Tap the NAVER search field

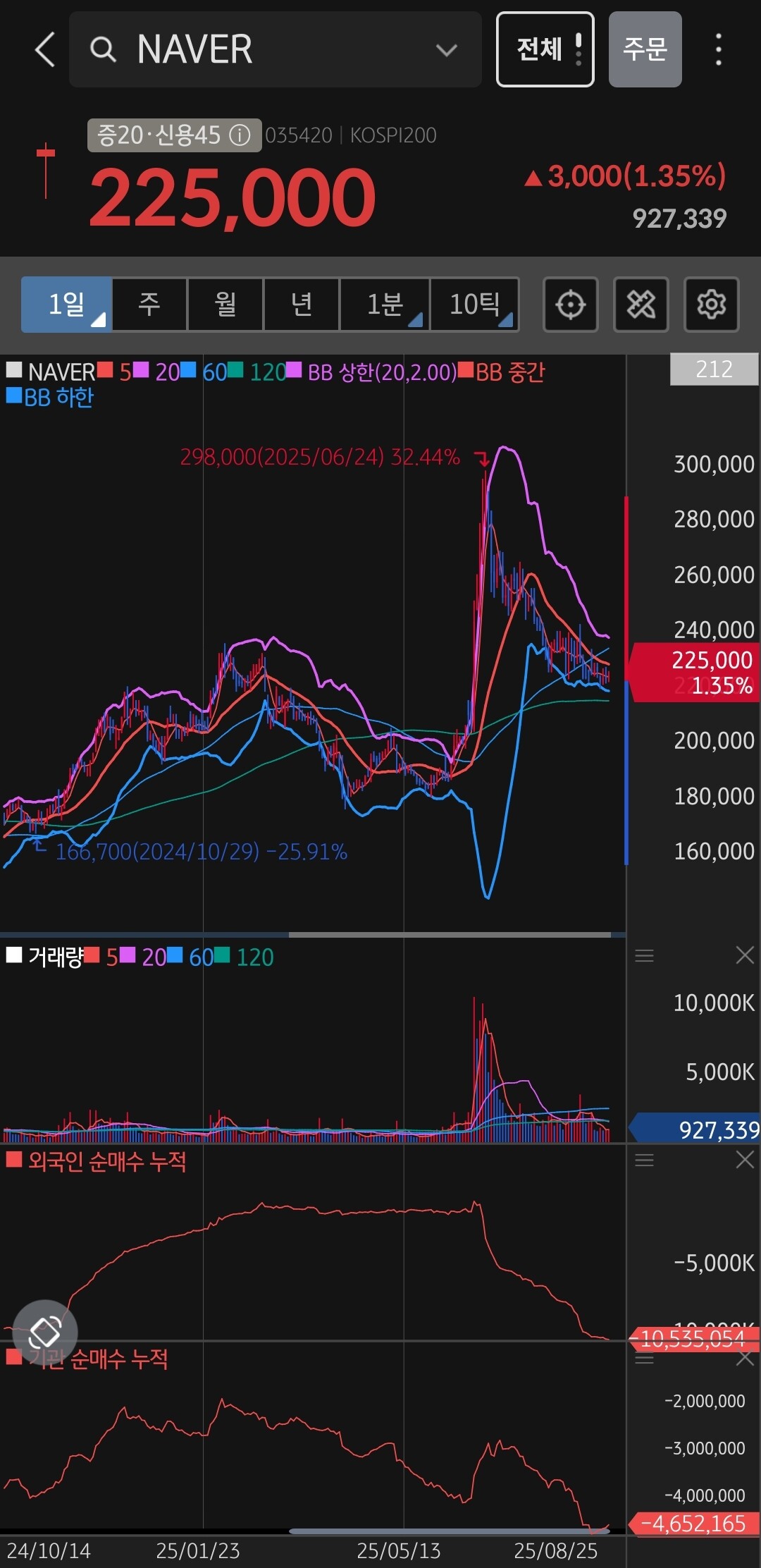click(x=276, y=49)
